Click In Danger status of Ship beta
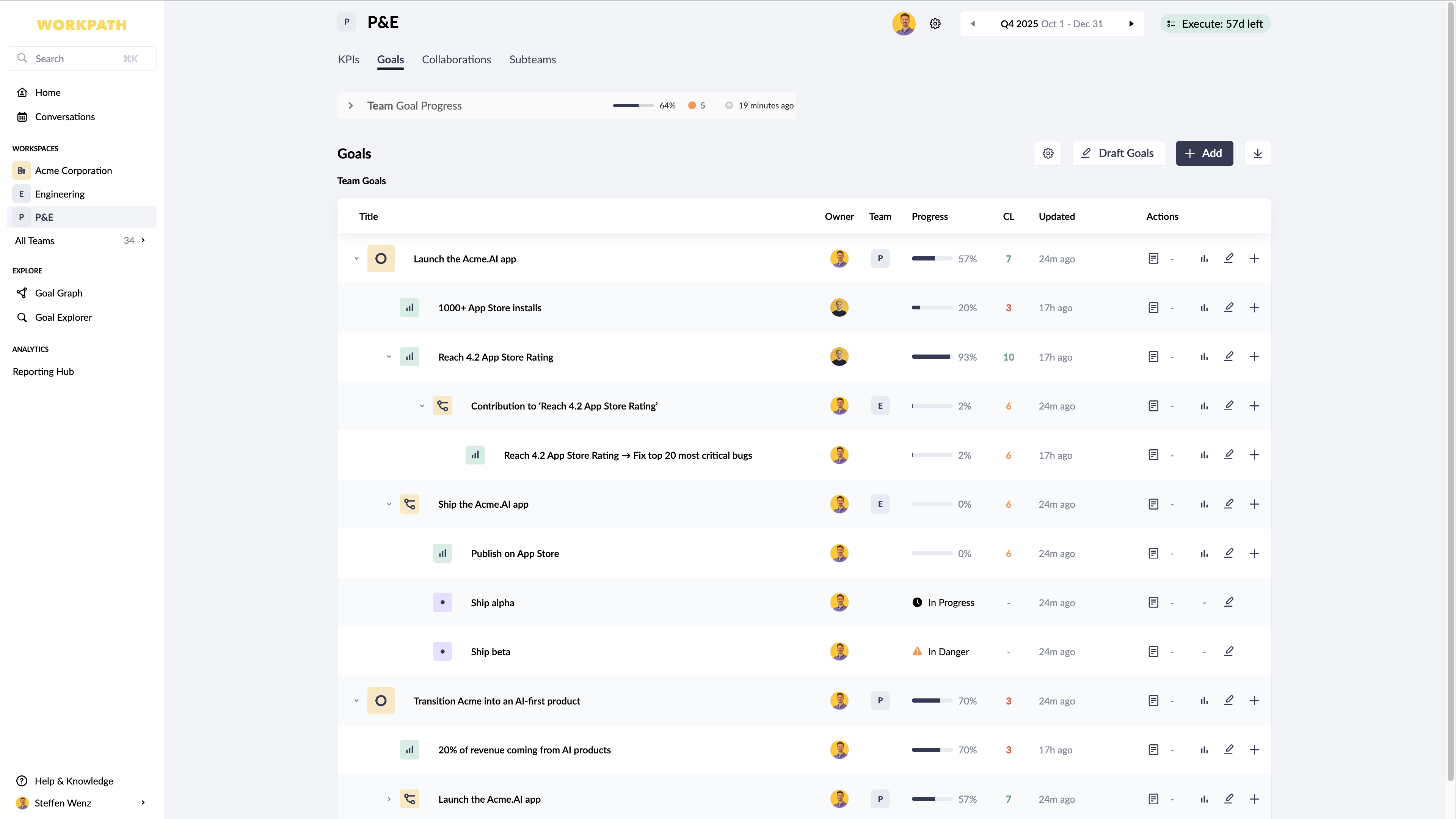The height and width of the screenshot is (819, 1456). point(940,652)
